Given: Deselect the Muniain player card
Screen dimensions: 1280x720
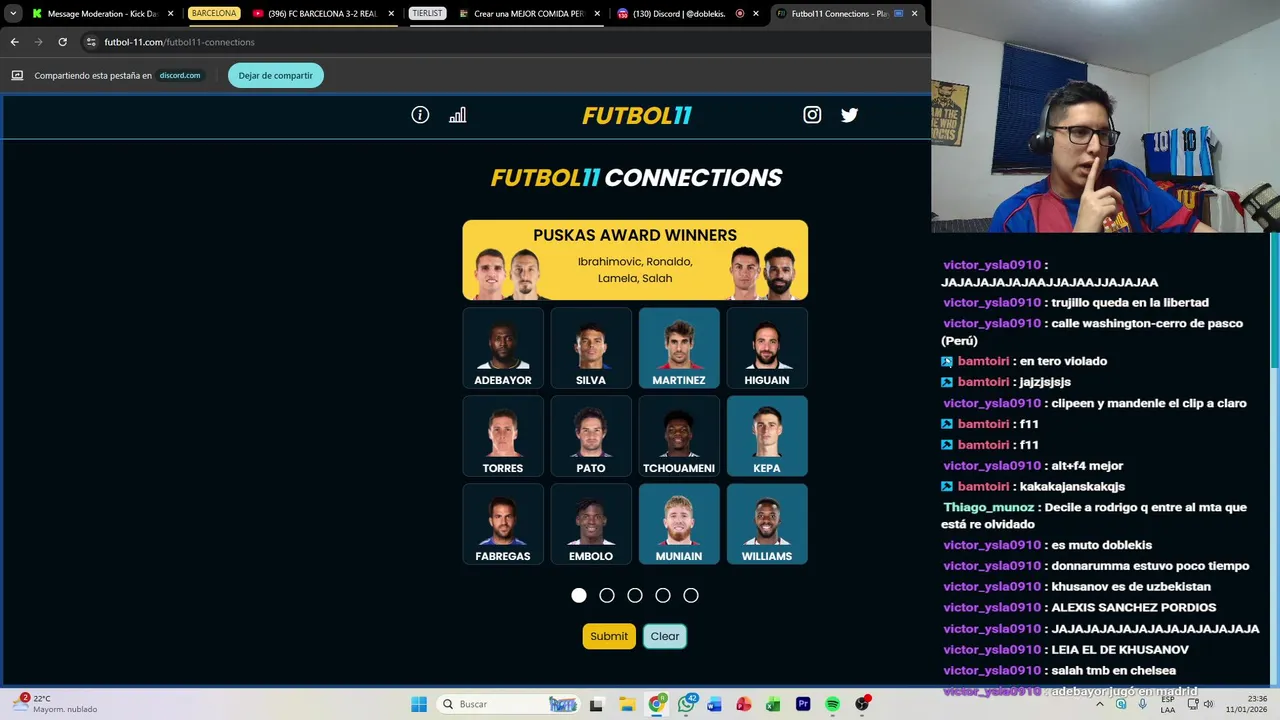Looking at the screenshot, I should pos(679,524).
